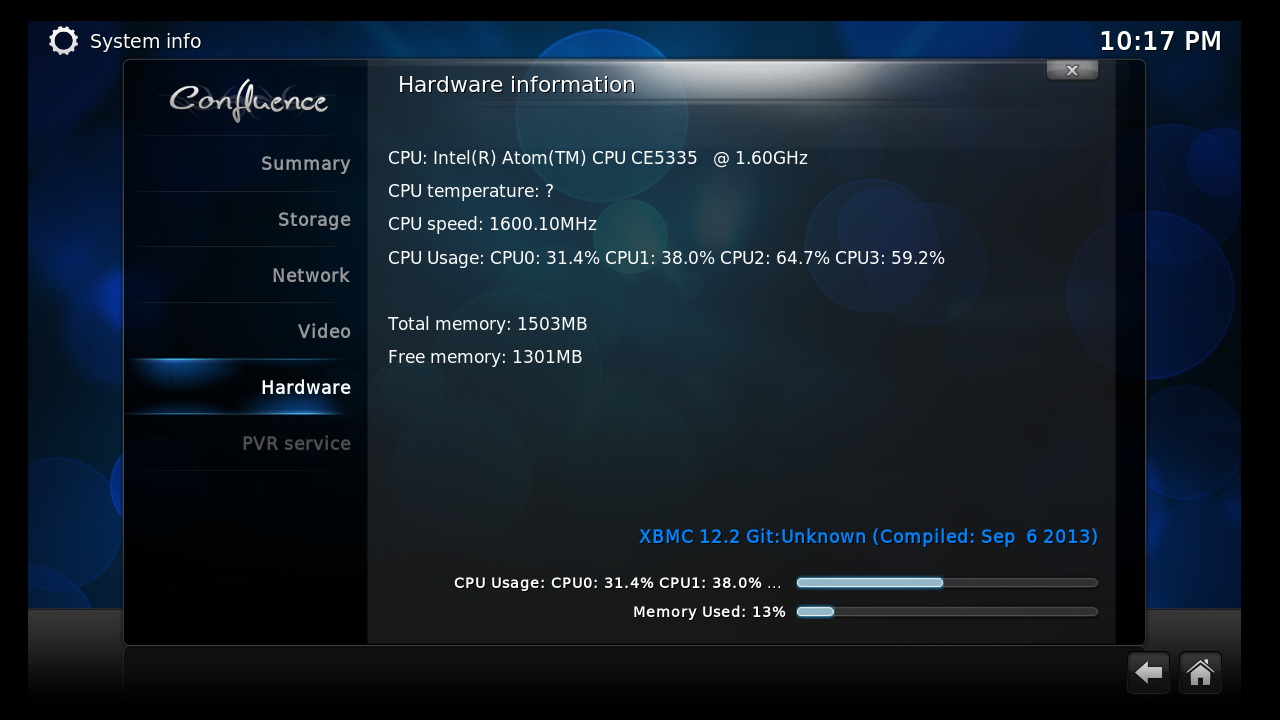This screenshot has width=1280, height=720.
Task: Click the back arrow icon
Action: tap(1148, 673)
